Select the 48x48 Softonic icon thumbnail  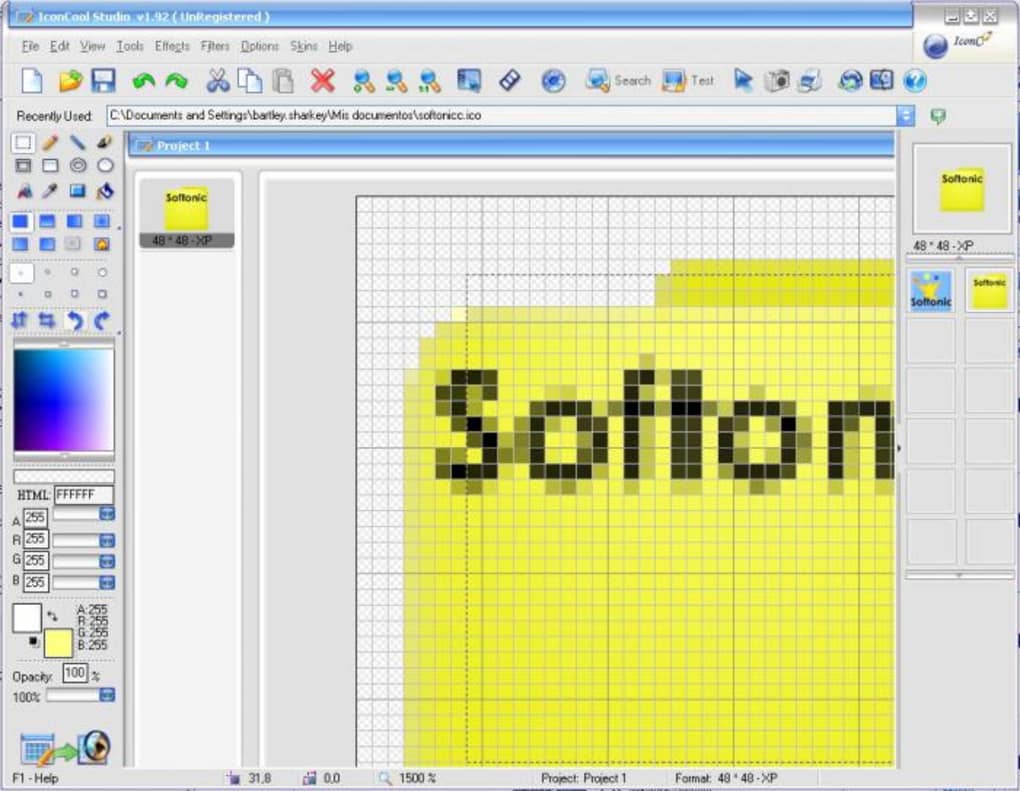[x=184, y=208]
